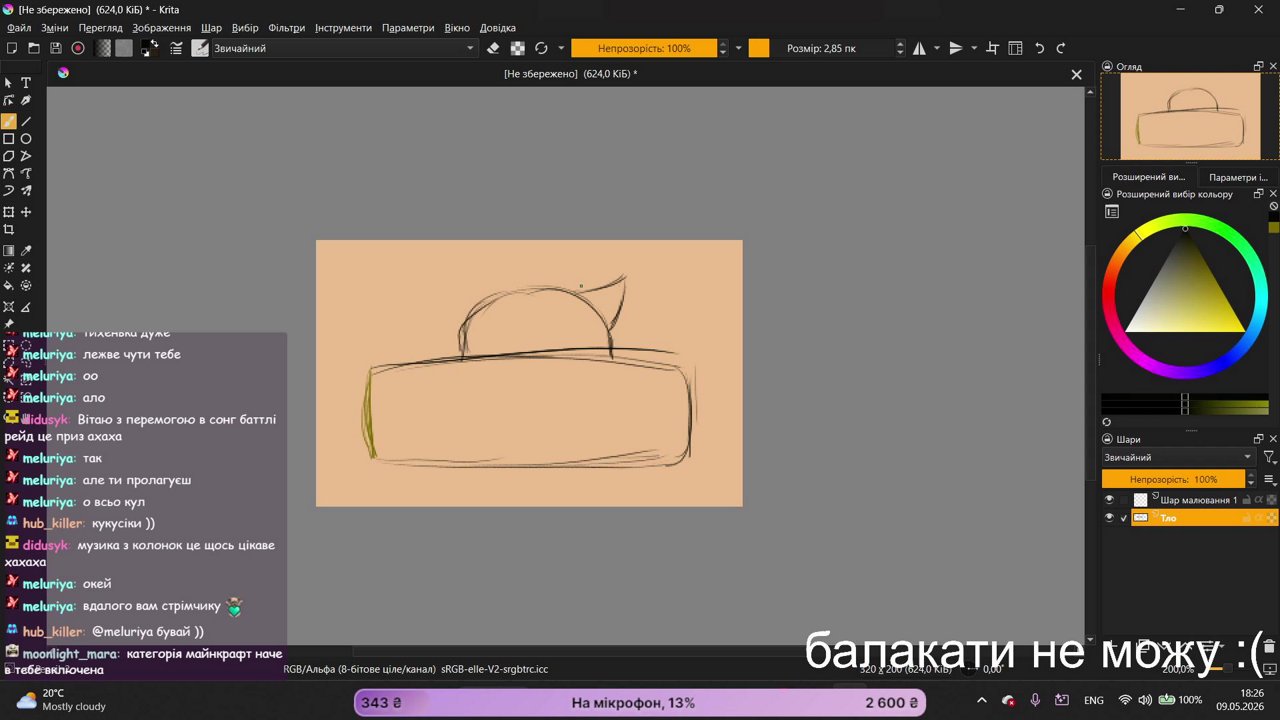Screen dimensions: 1280x720
Task: Select the freehand brush tool
Action: [x=9, y=121]
